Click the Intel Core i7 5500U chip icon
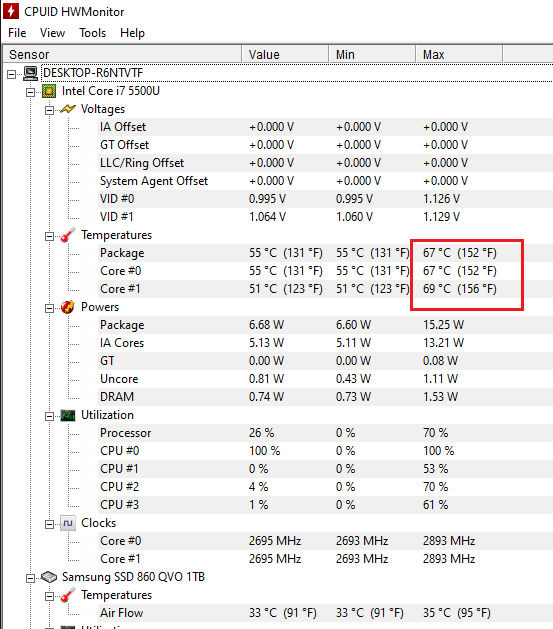Image resolution: width=553 pixels, height=629 pixels. [x=49, y=91]
